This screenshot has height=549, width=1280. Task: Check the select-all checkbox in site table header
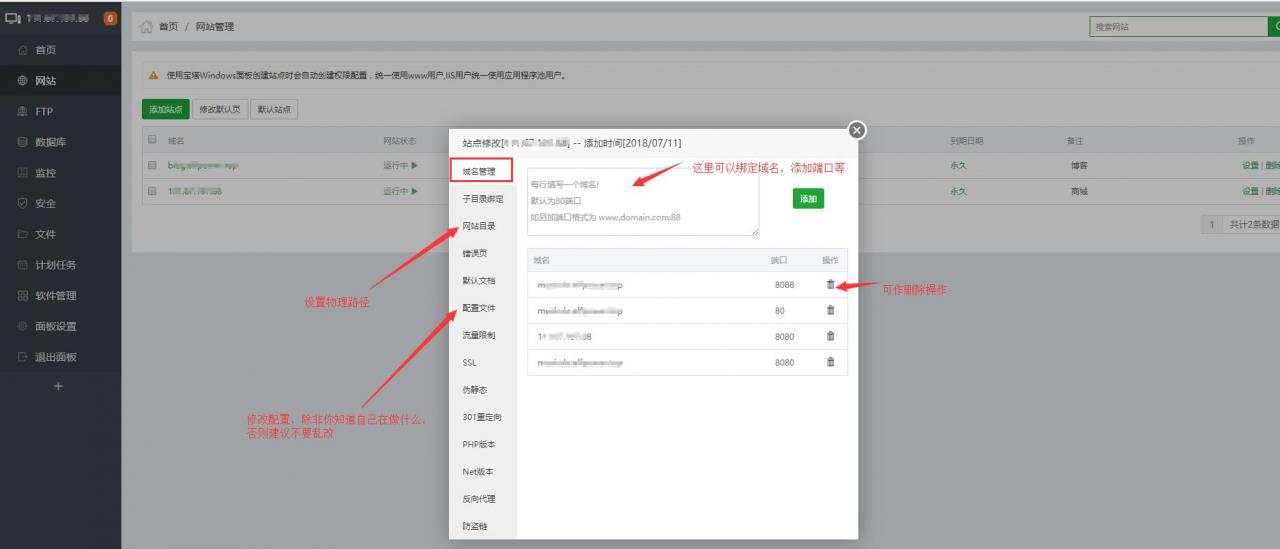153,141
